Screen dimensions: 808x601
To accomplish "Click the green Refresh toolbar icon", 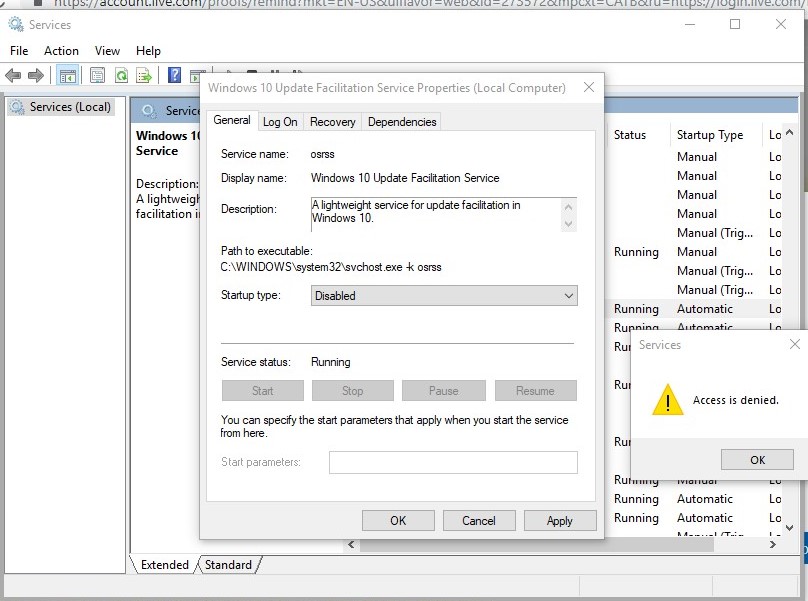I will pos(122,76).
